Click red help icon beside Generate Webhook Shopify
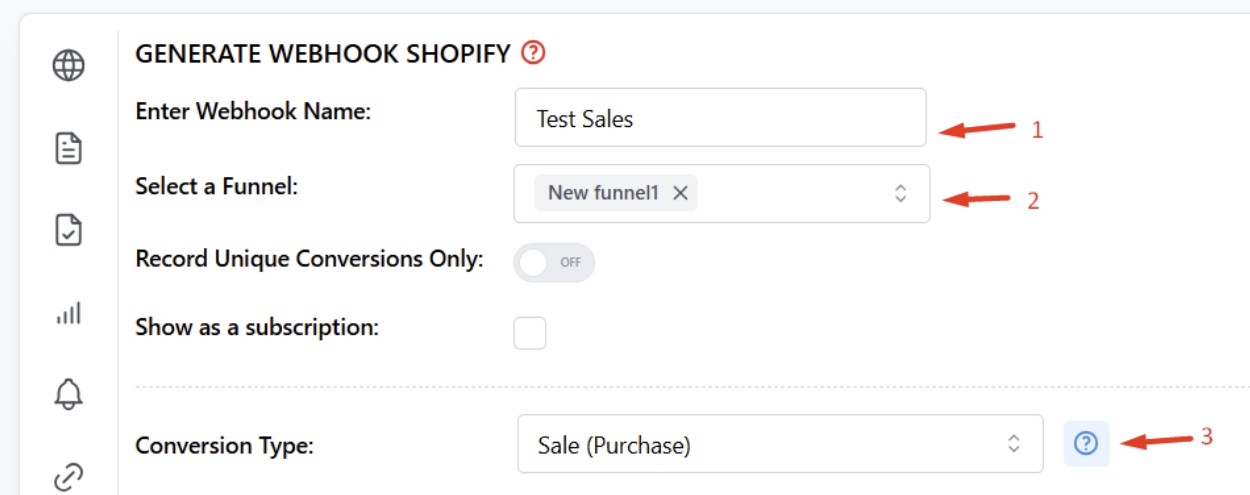This screenshot has width=1250, height=495. 534,53
